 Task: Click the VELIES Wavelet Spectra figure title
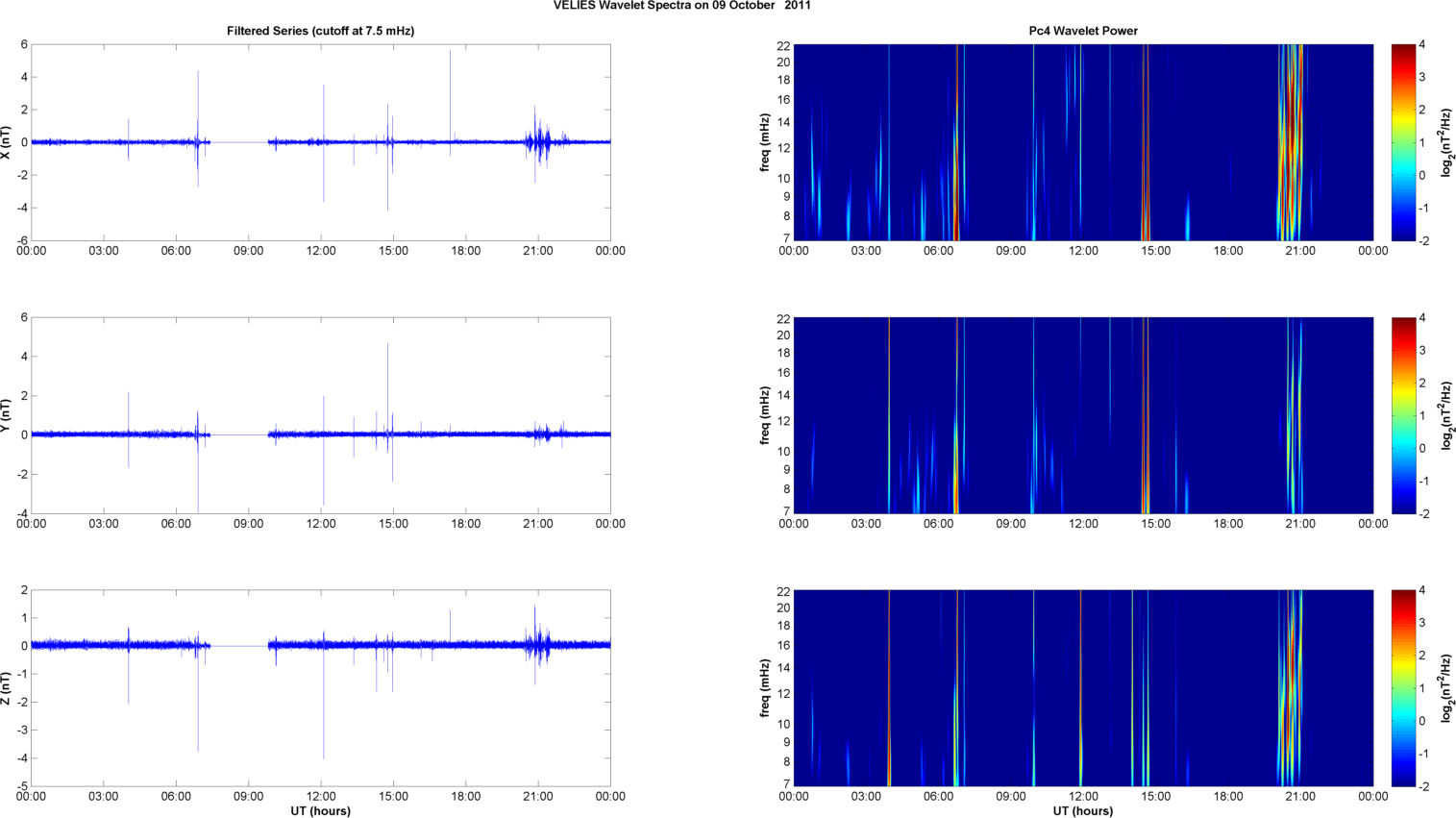(x=681, y=6)
